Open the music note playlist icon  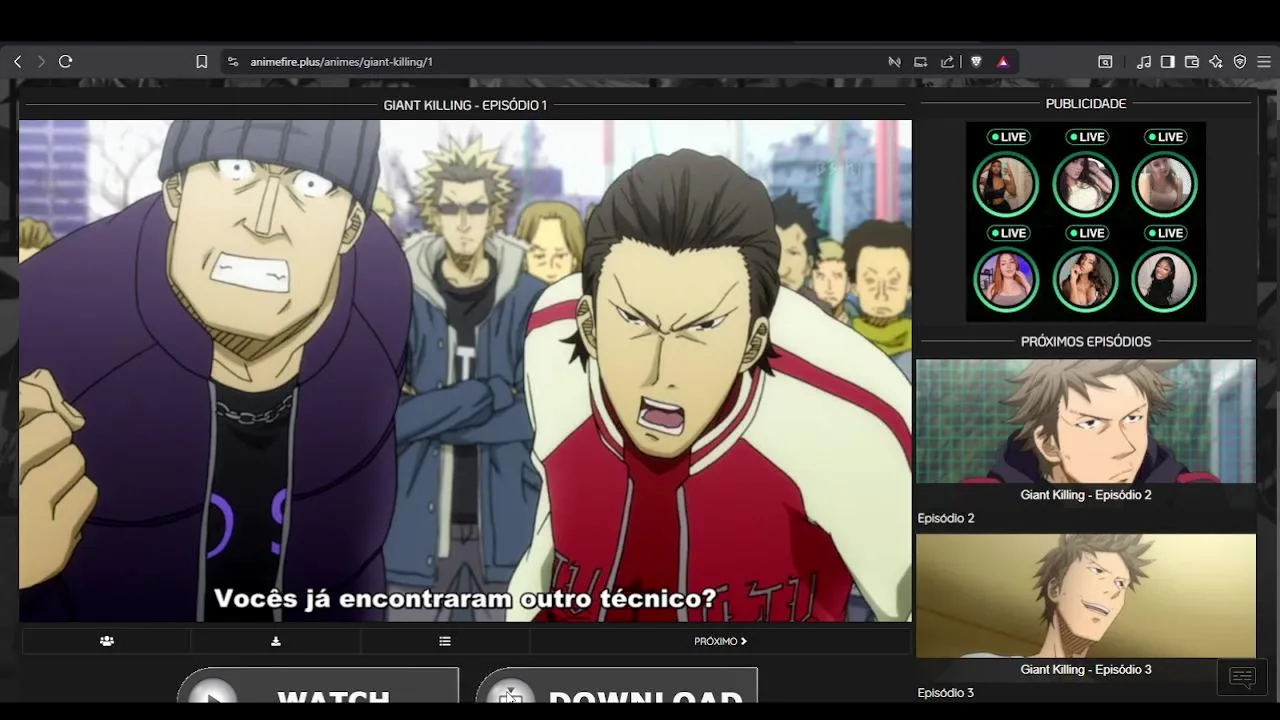pyautogui.click(x=1144, y=62)
